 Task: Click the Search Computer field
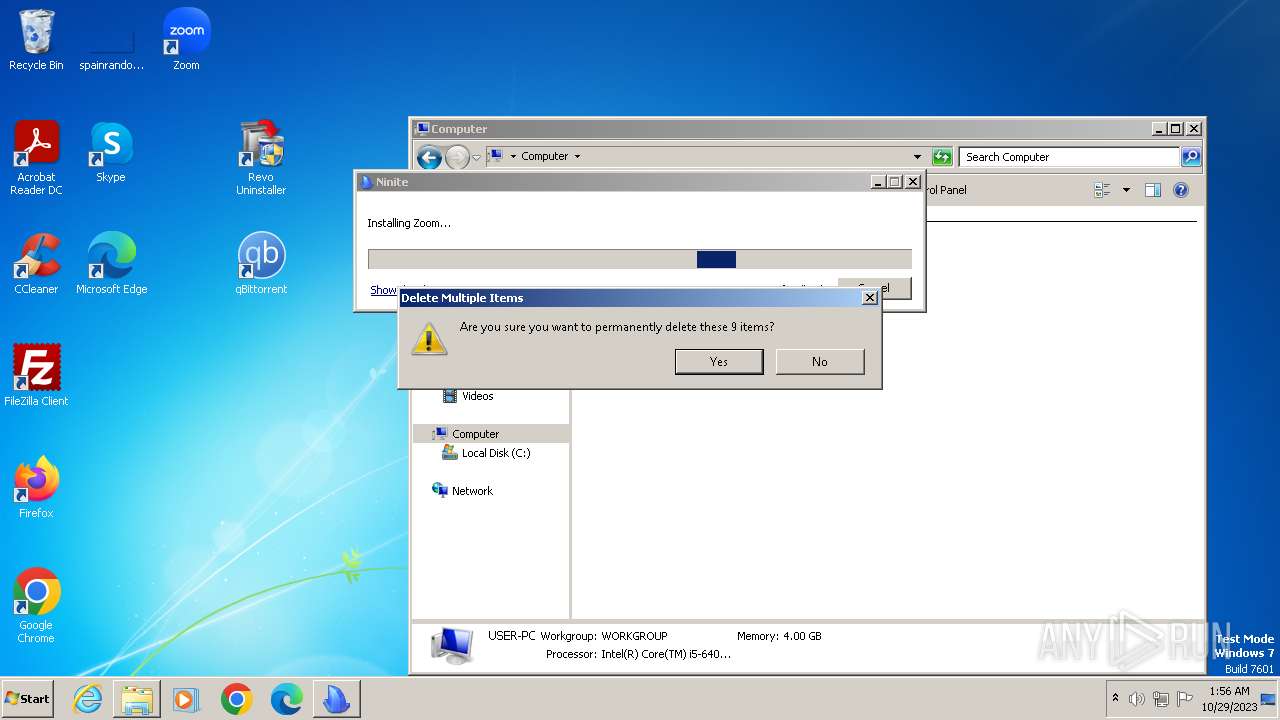coord(1069,157)
